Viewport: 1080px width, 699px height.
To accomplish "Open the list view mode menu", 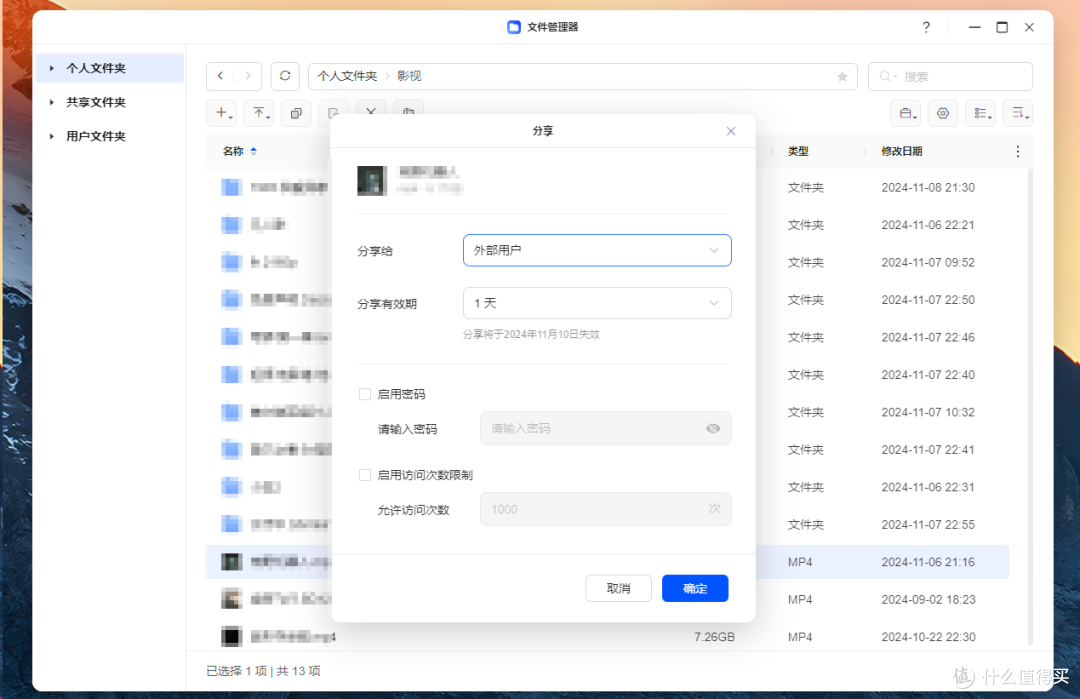I will (x=981, y=113).
